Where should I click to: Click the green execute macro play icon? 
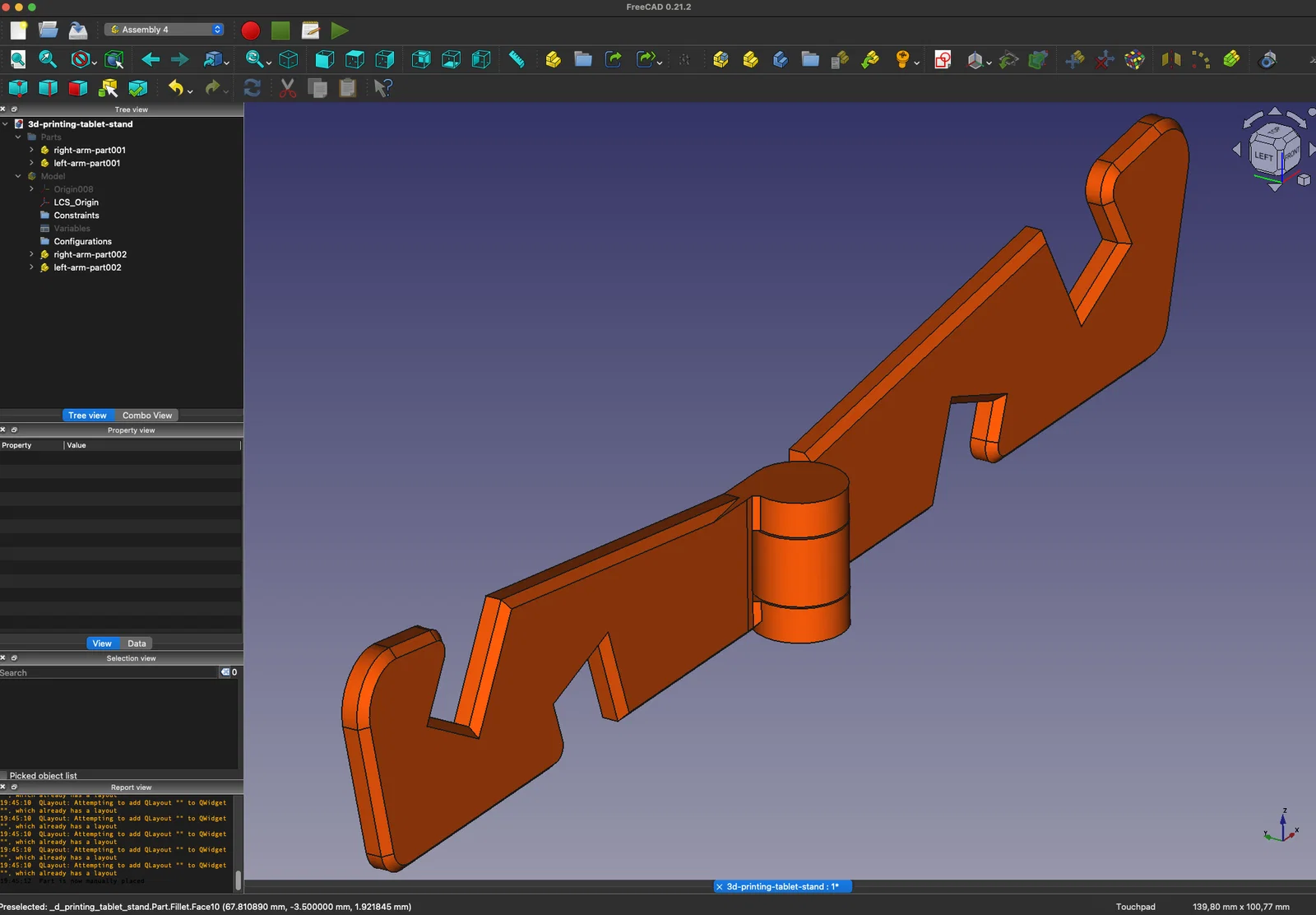pos(340,30)
